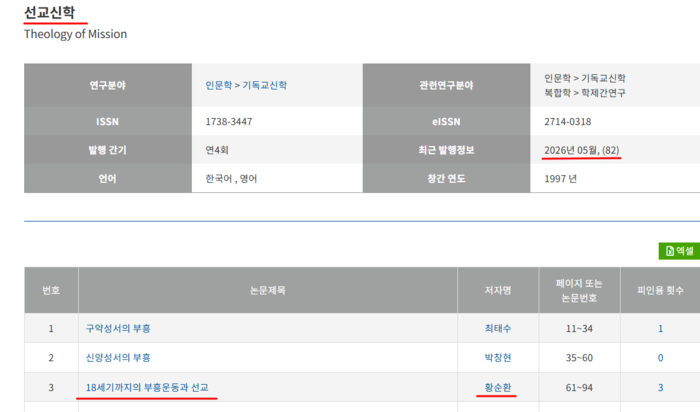View author 최태수's profile
The width and height of the screenshot is (700, 412).
(498, 329)
